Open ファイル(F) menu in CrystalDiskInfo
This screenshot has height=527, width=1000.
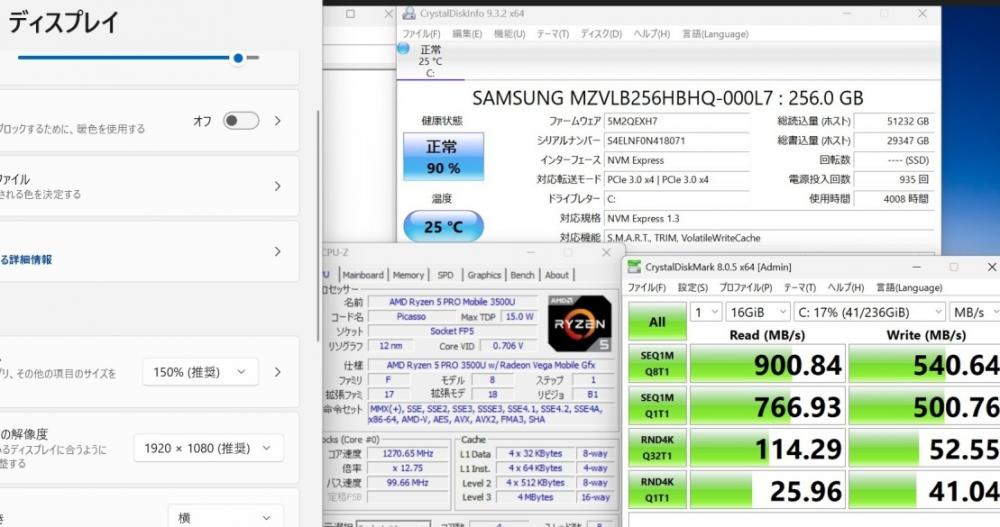coord(421,34)
